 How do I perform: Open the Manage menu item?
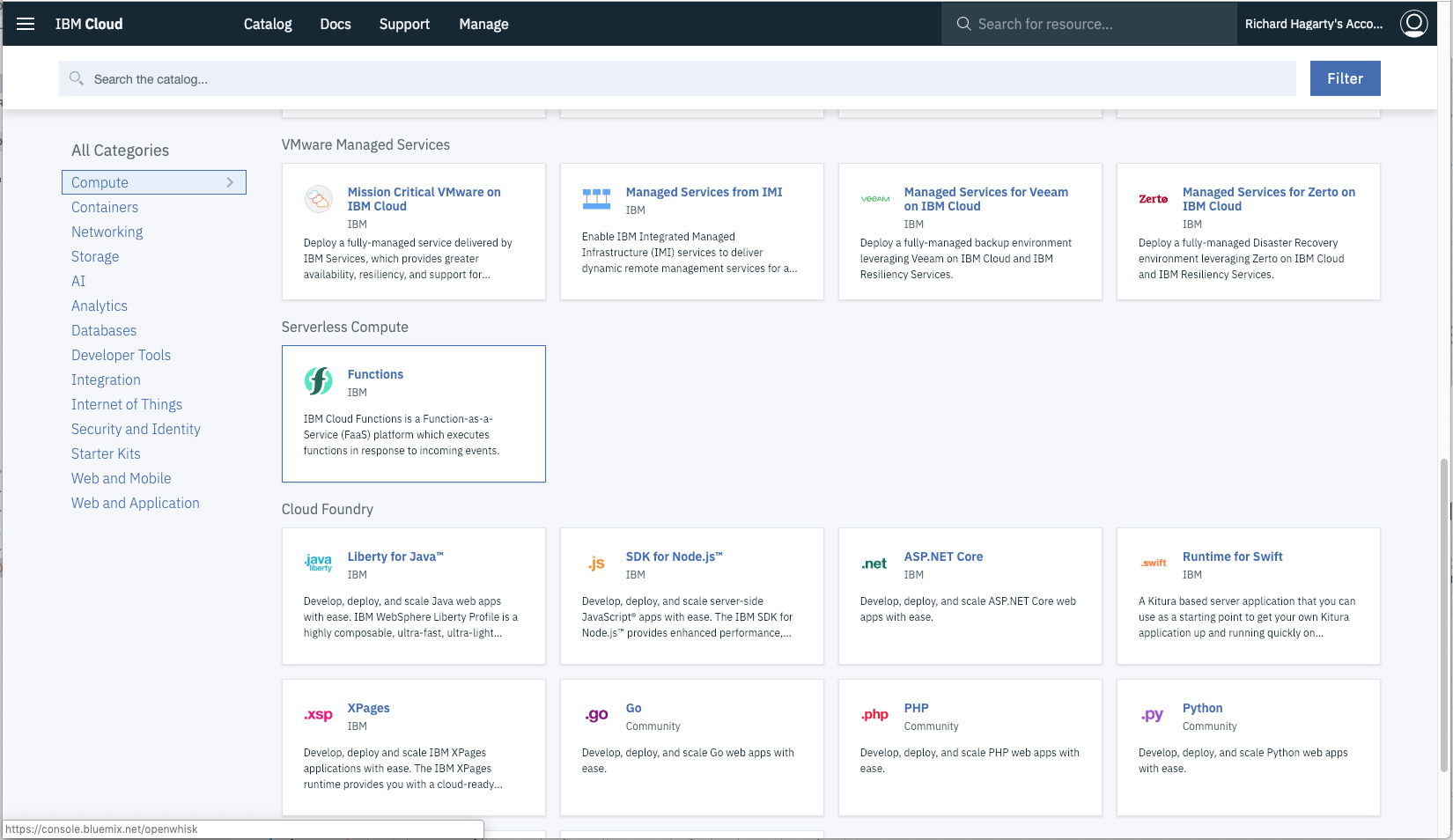(483, 24)
